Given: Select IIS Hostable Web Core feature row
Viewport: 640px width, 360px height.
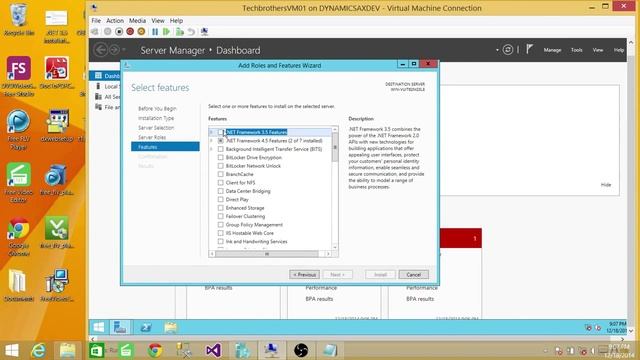Looking at the screenshot, I should [249, 233].
